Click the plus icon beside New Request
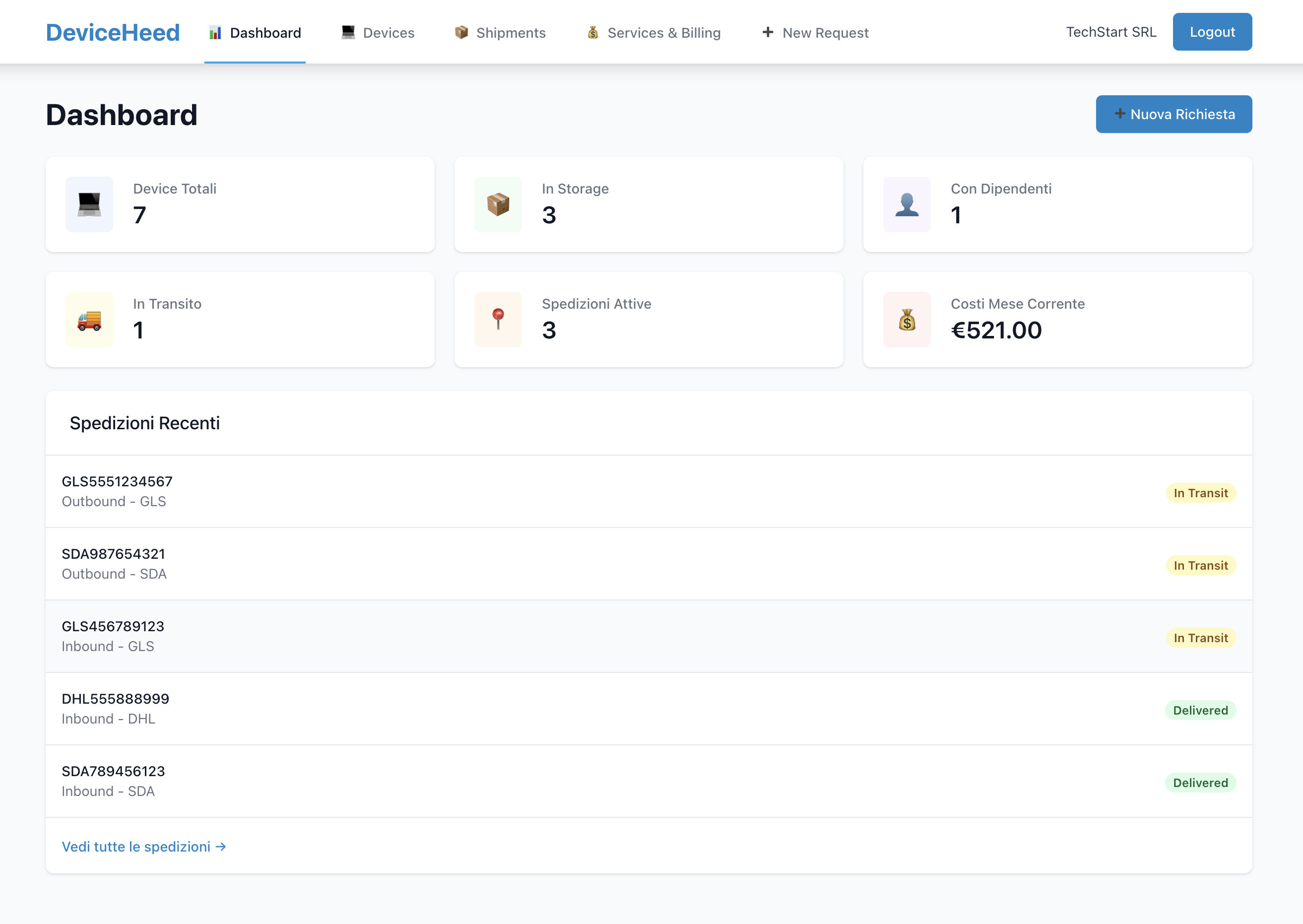1303x924 pixels. click(x=768, y=32)
